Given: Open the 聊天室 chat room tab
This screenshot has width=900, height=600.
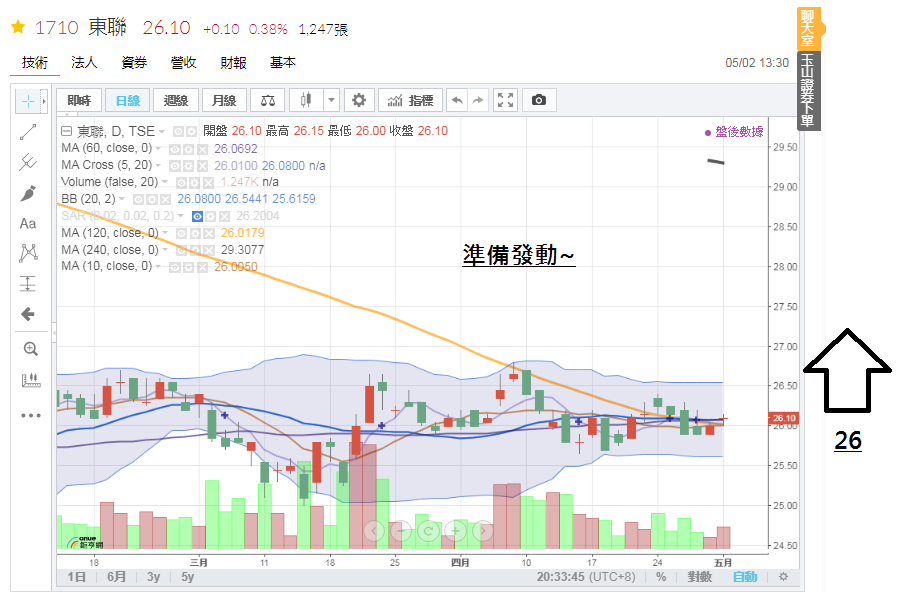Looking at the screenshot, I should [x=808, y=28].
